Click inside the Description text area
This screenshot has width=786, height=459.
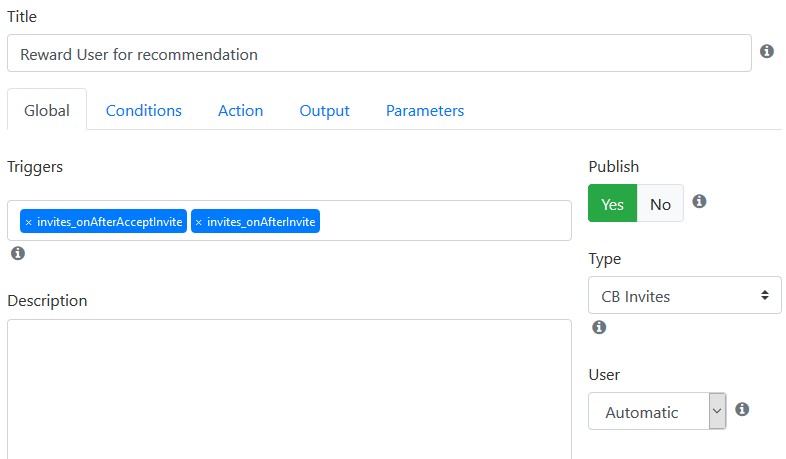289,389
